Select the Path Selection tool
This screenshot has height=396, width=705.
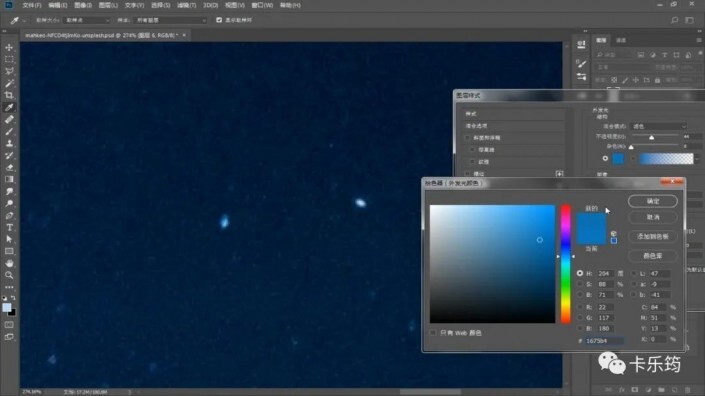(9, 239)
